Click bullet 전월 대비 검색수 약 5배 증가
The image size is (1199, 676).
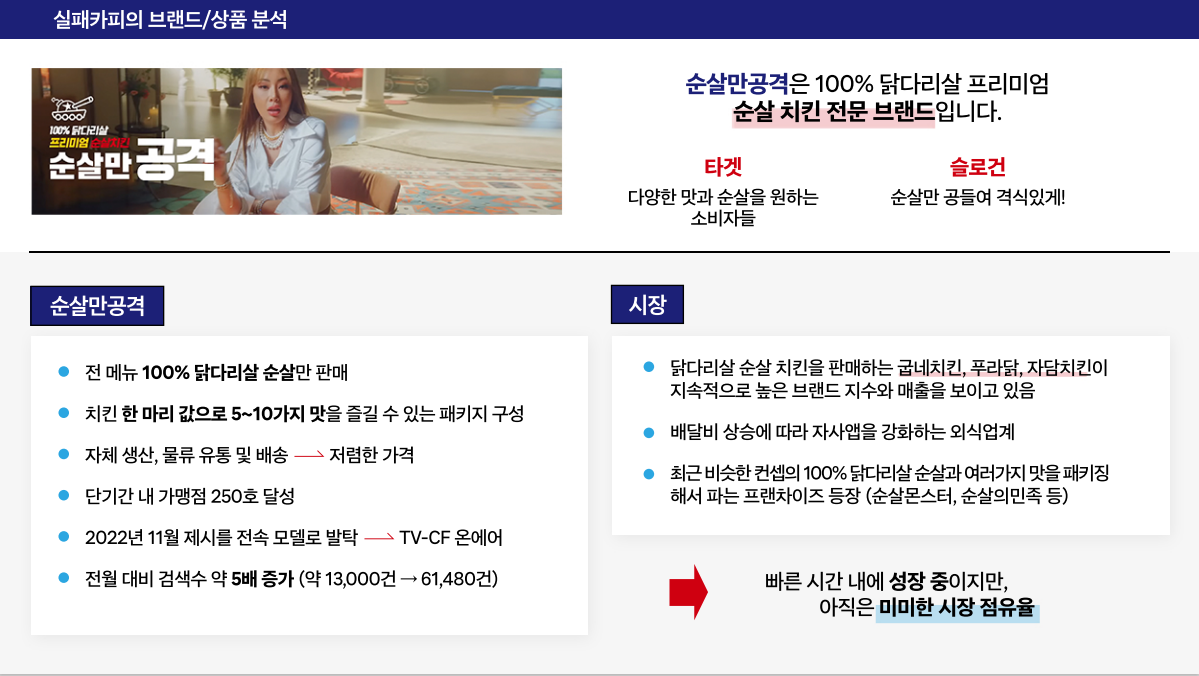point(291,579)
